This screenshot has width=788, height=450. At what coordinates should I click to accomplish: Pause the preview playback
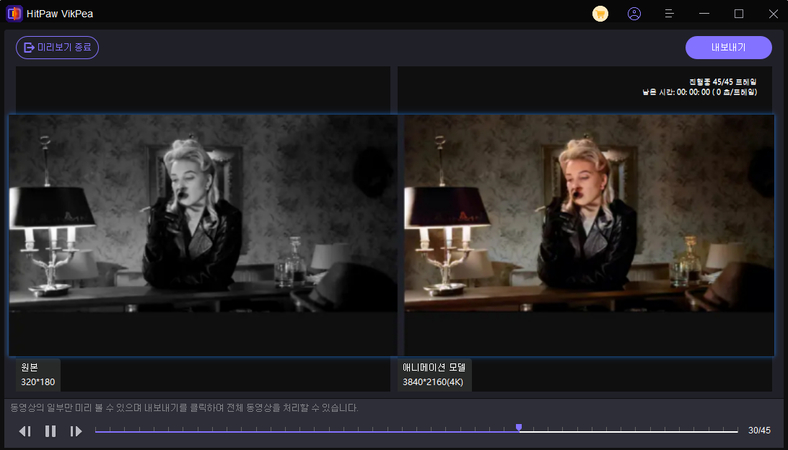[x=50, y=431]
